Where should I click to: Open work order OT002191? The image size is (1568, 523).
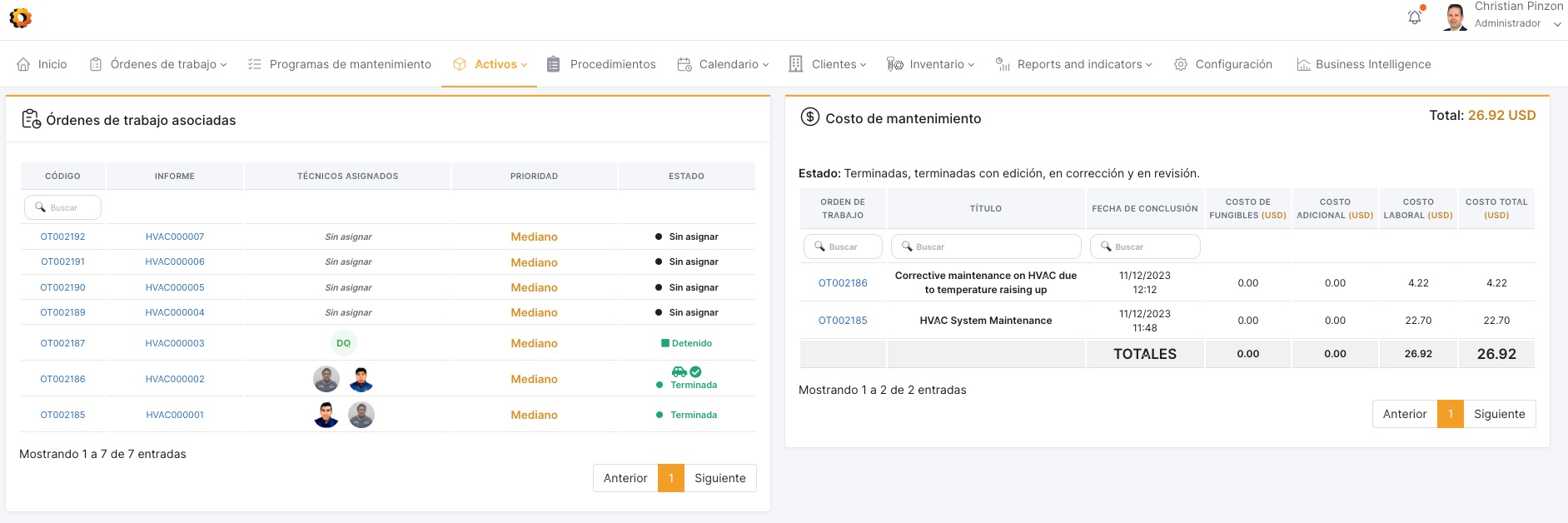point(63,261)
